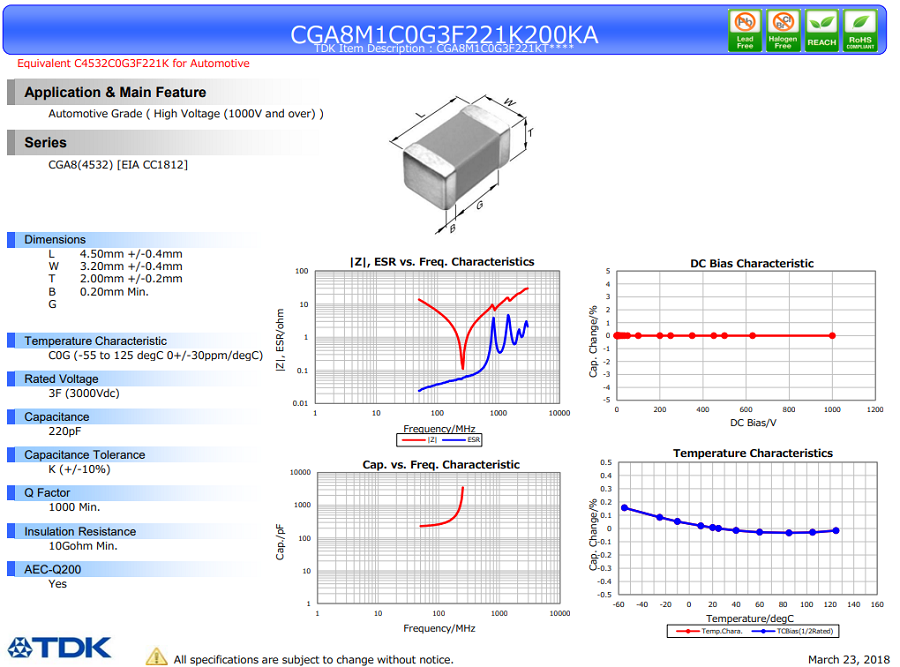This screenshot has height=667, width=900.
Task: Click the yellow warning triangle icon
Action: (156, 656)
